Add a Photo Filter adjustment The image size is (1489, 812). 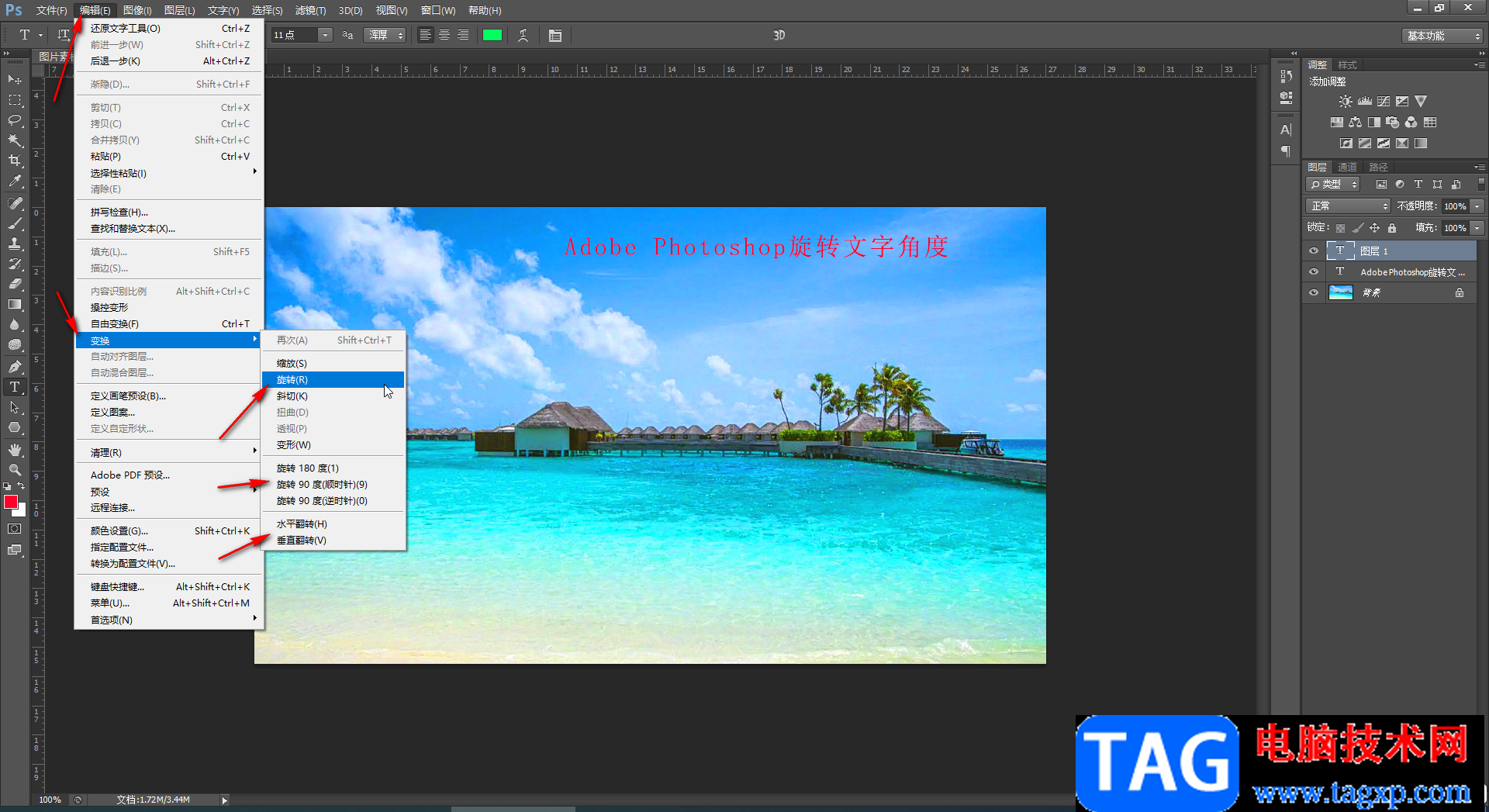pyautogui.click(x=1393, y=123)
